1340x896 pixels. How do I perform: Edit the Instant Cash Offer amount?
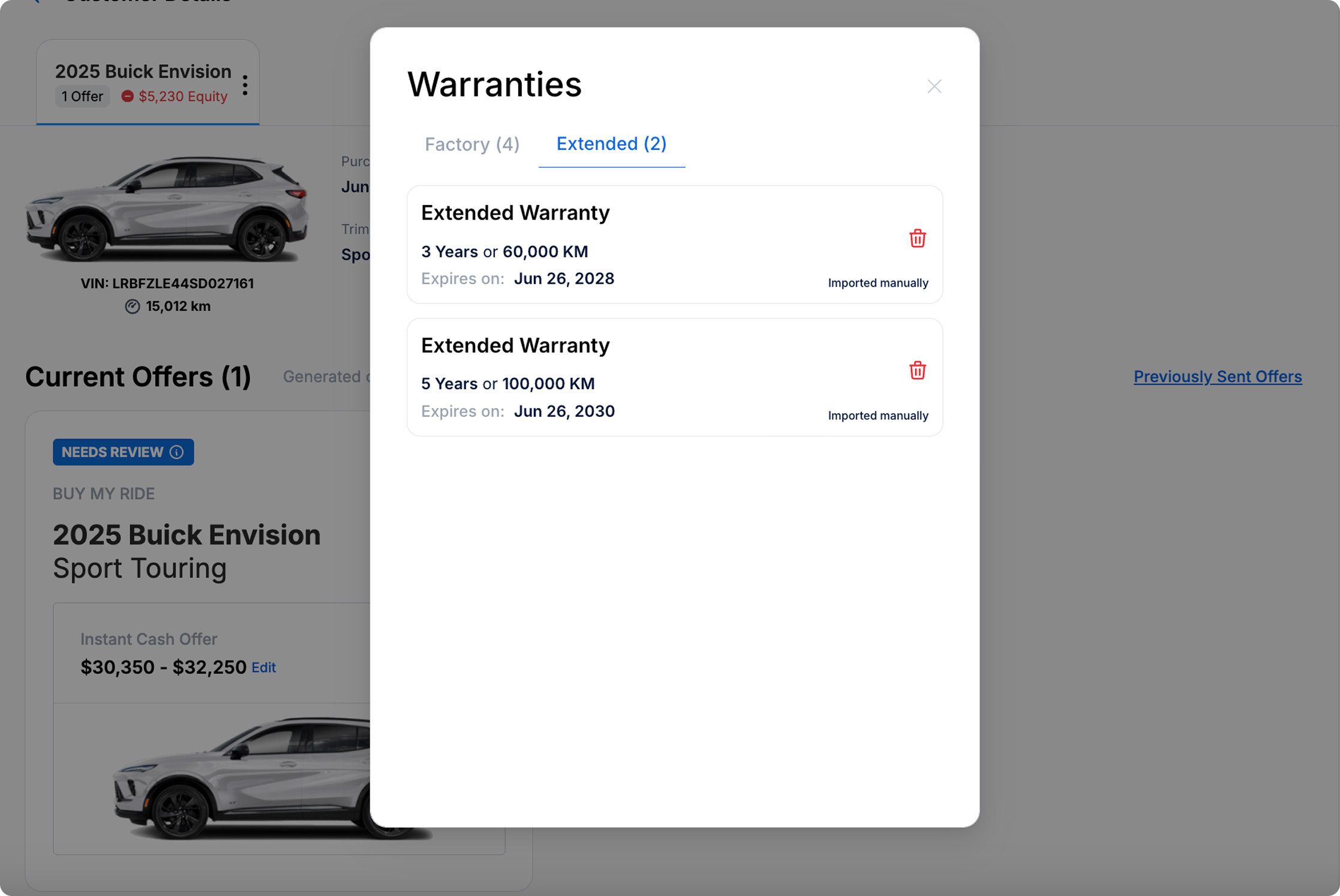pyautogui.click(x=263, y=668)
